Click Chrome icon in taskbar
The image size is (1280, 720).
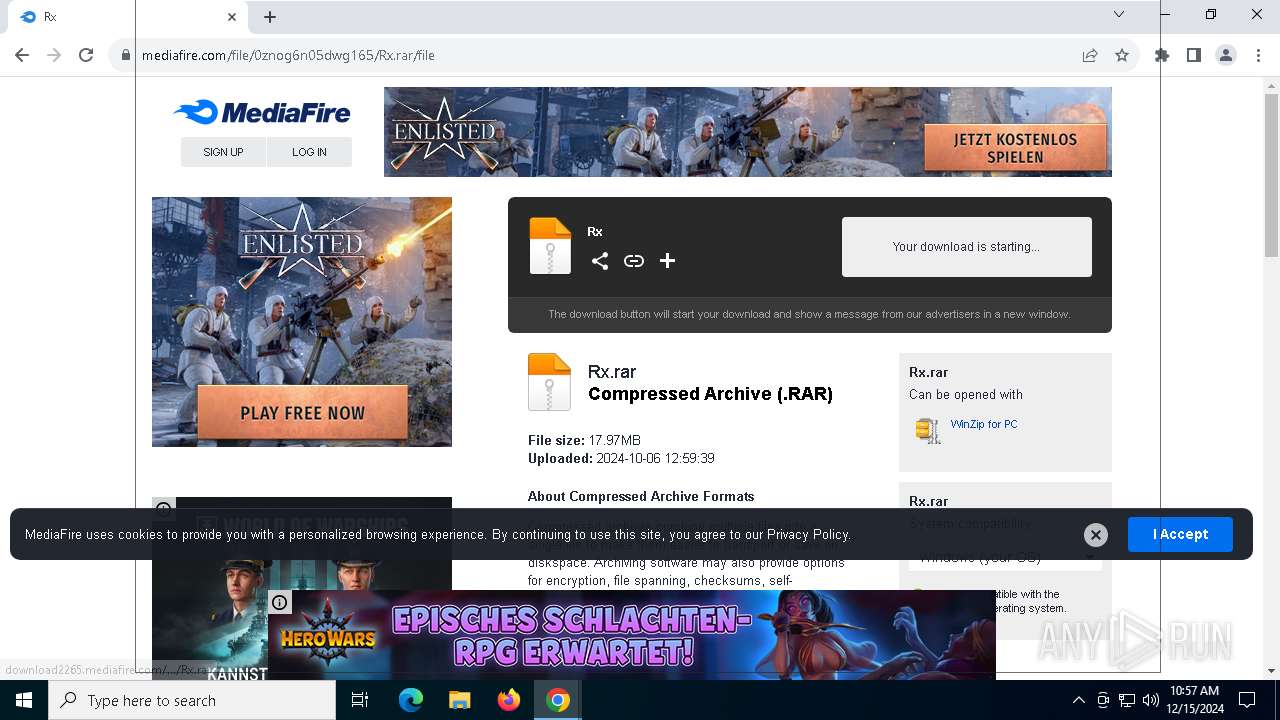point(557,700)
